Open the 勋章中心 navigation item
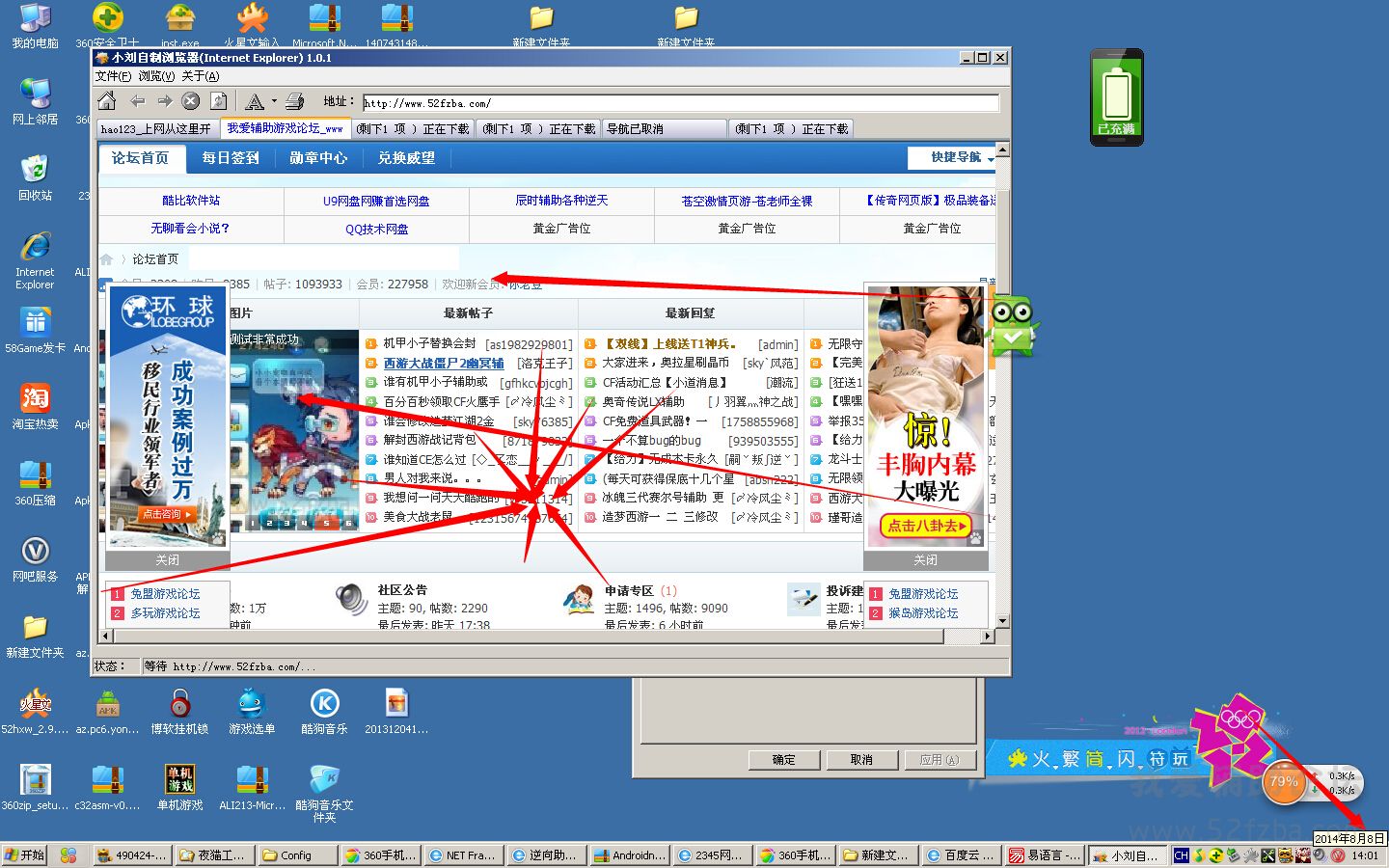This screenshot has height=868, width=1389. click(318, 158)
